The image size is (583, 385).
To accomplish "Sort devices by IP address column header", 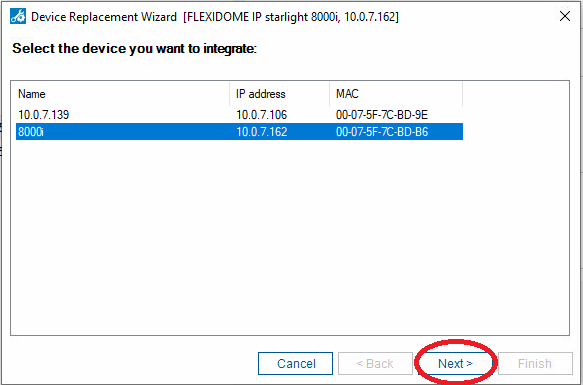I will [261, 94].
